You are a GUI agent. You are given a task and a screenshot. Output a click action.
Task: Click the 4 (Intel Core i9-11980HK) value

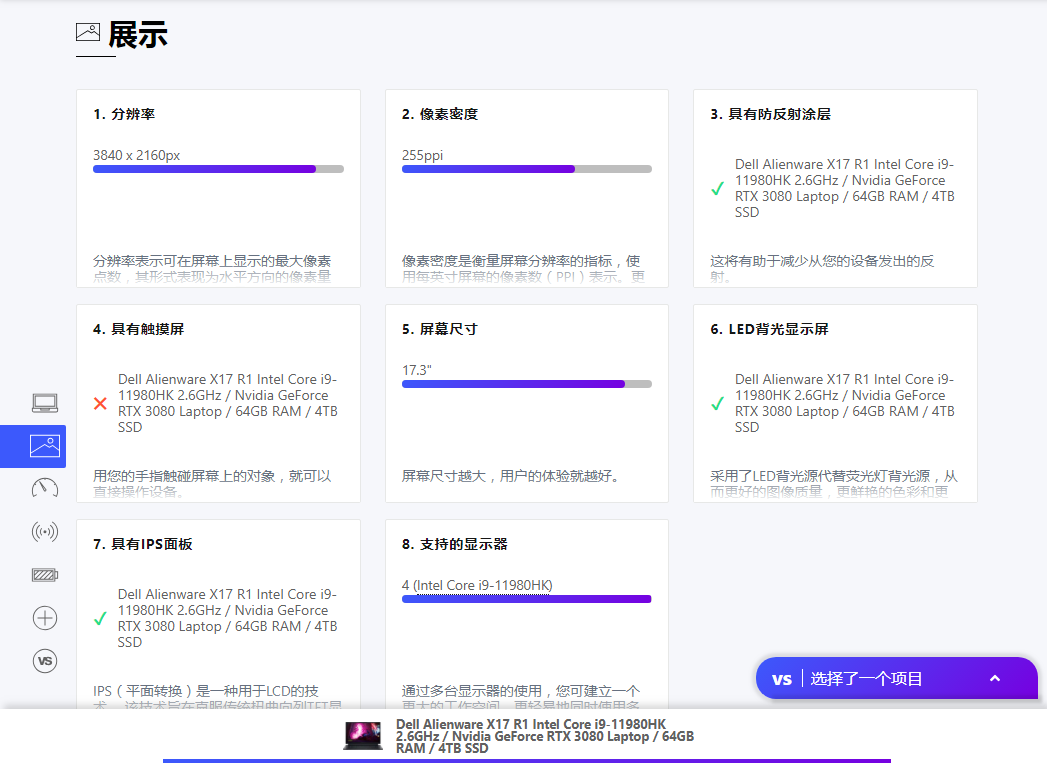[x=477, y=585]
